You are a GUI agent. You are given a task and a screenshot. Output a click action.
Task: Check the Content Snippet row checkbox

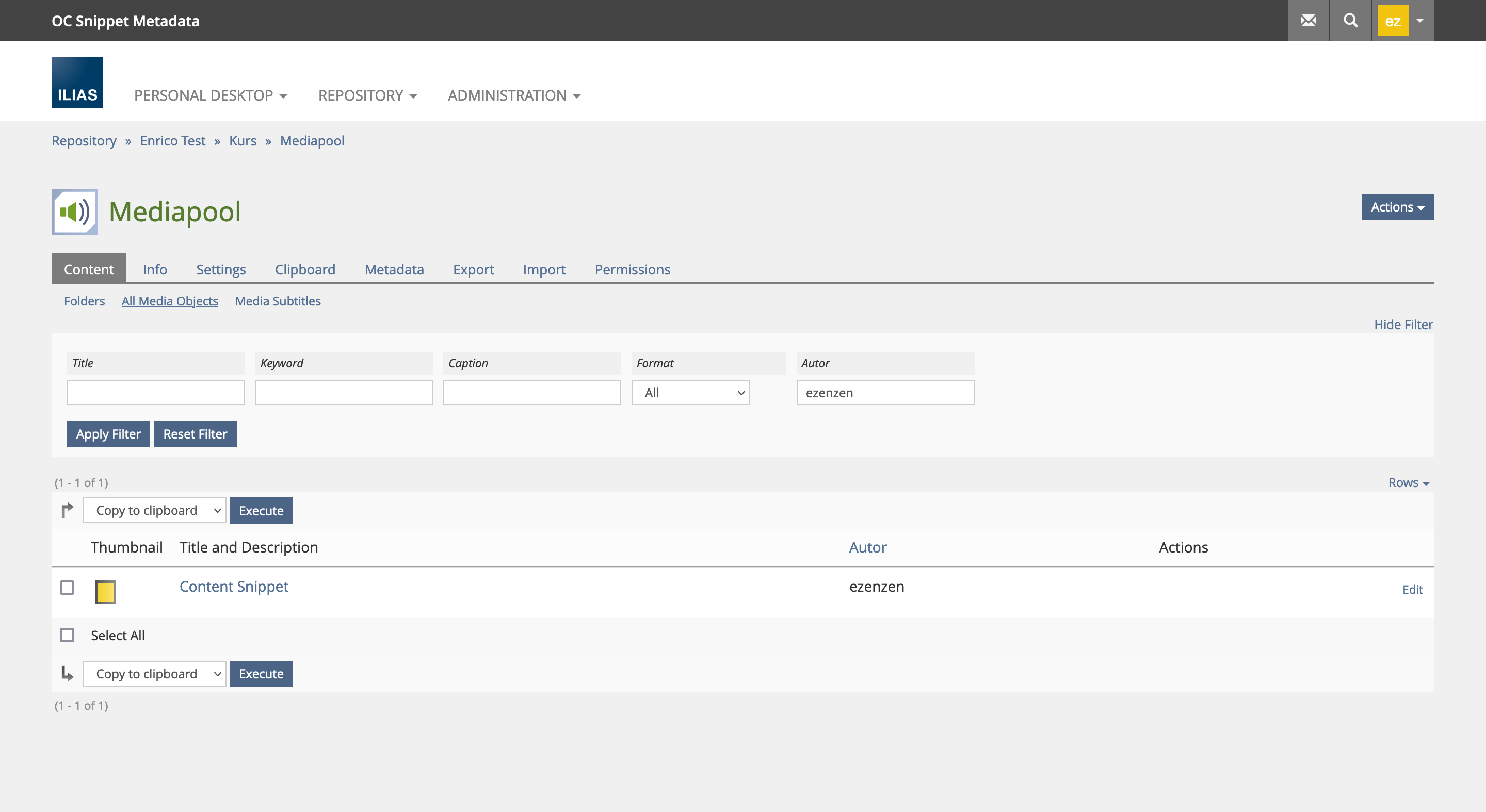click(68, 587)
